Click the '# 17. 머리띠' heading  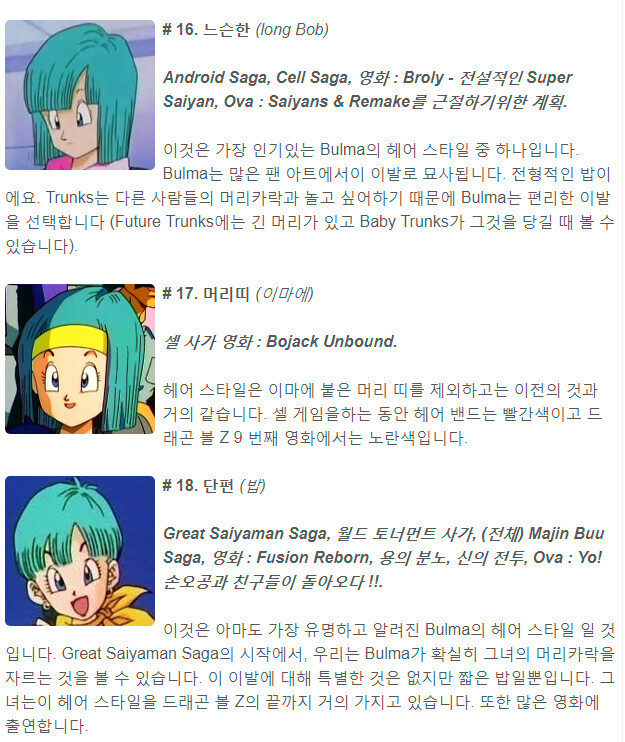click(x=206, y=294)
